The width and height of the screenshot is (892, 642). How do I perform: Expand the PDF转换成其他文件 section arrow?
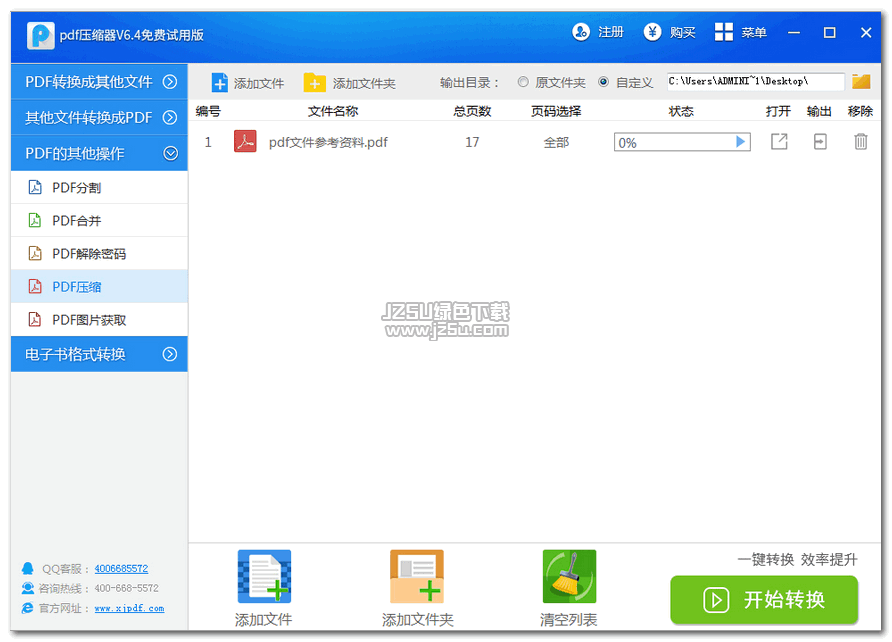pyautogui.click(x=170, y=82)
